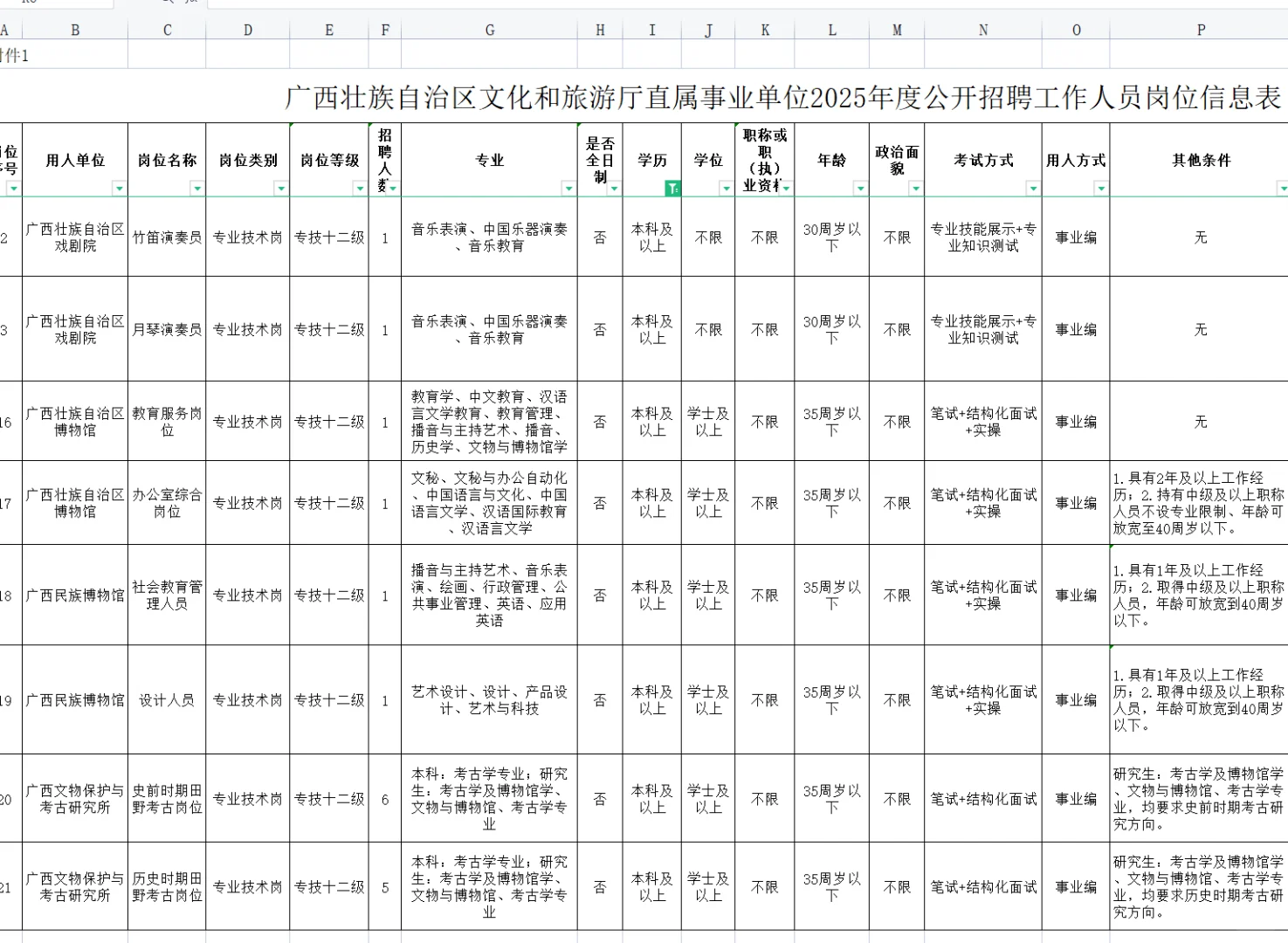Select column G header

click(x=489, y=30)
